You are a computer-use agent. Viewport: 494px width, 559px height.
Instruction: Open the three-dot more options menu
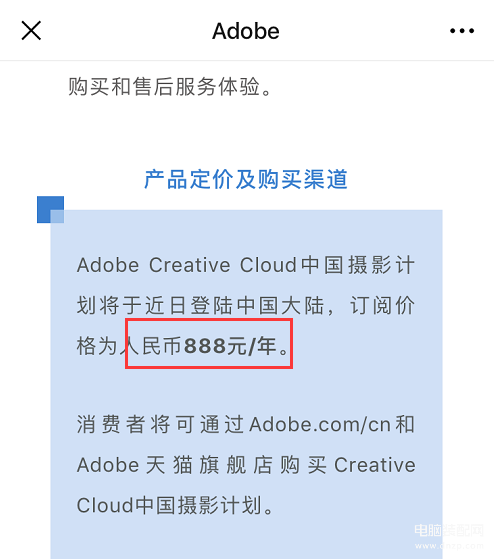pos(462,31)
